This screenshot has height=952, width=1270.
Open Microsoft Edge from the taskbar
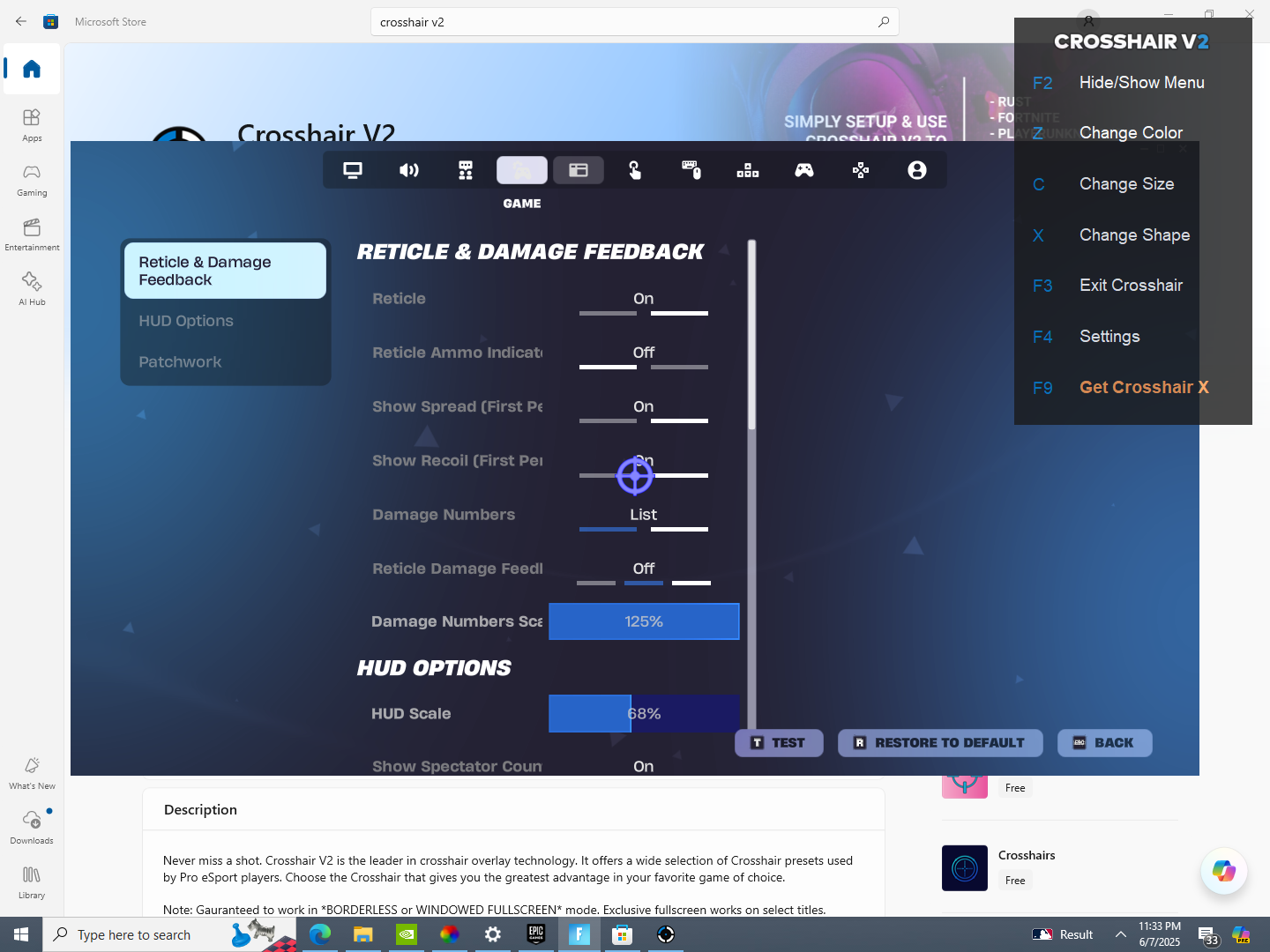320,934
